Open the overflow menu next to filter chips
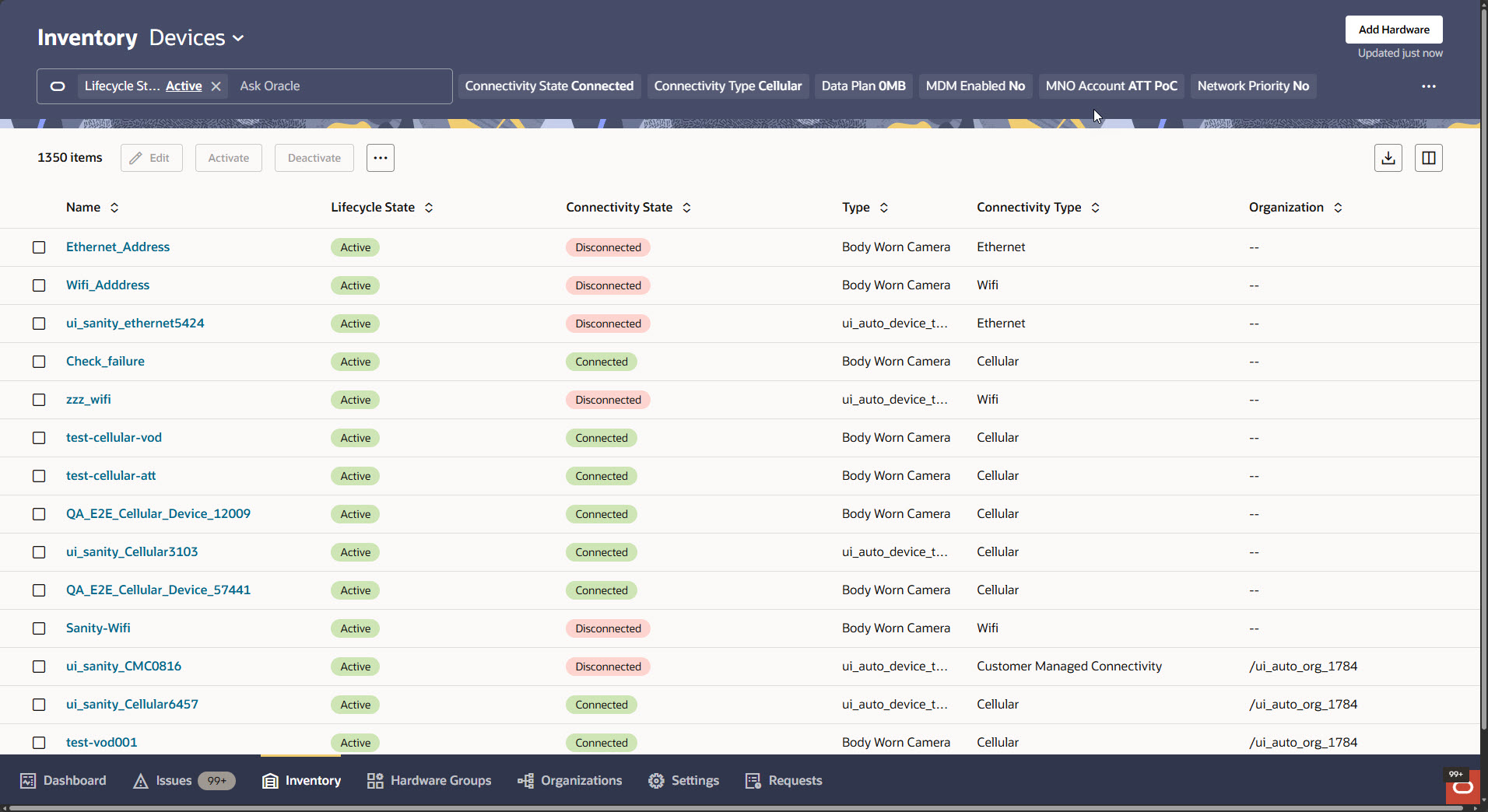This screenshot has height=812, width=1488. click(x=1428, y=86)
